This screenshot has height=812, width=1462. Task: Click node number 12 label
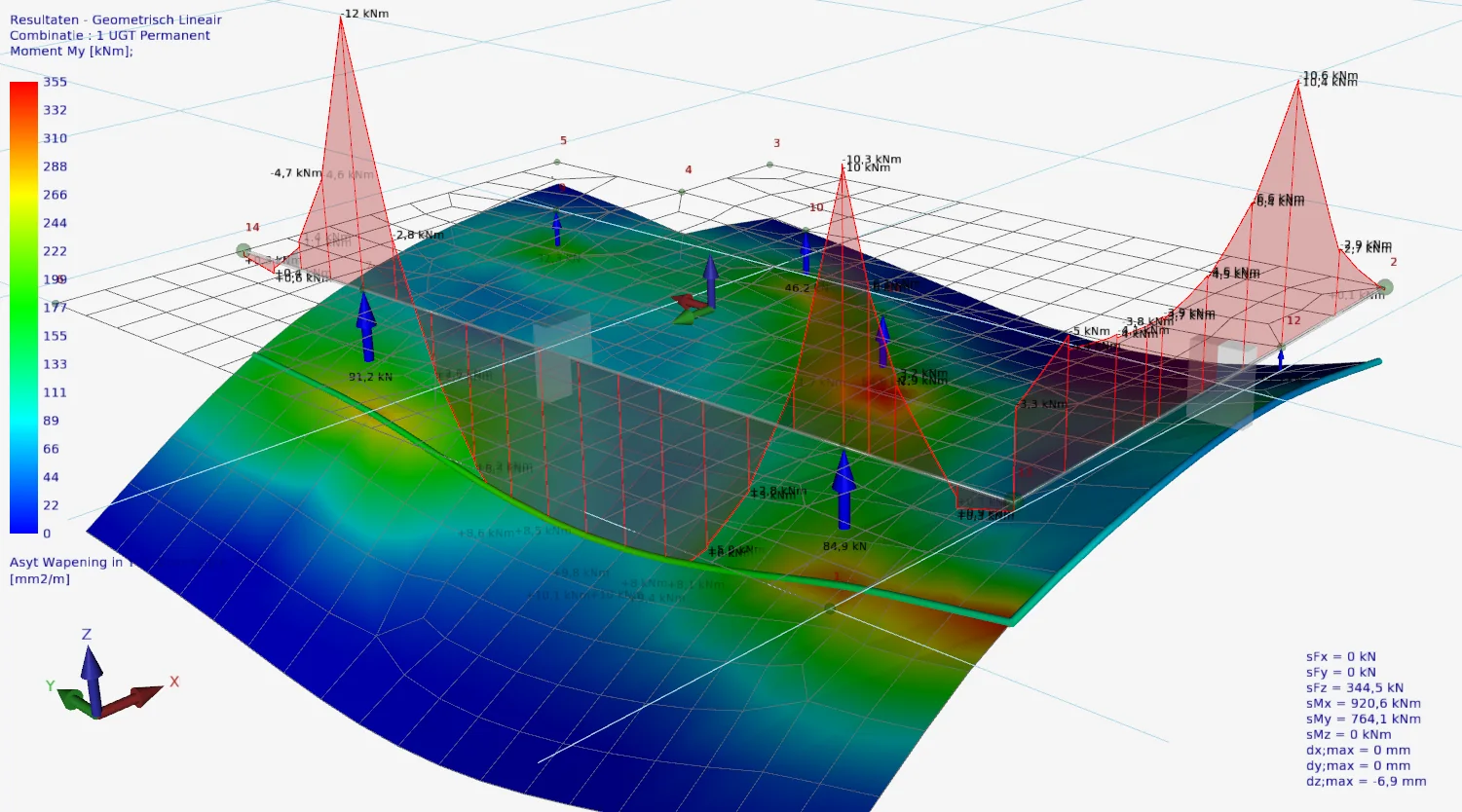(1293, 320)
